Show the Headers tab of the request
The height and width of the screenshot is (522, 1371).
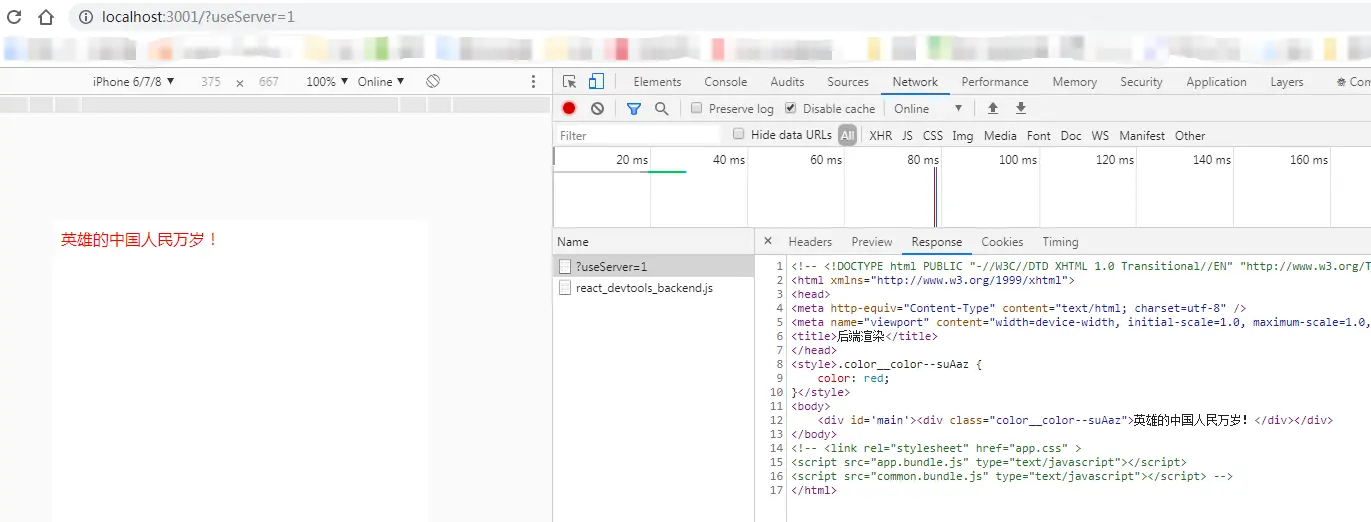pos(810,241)
